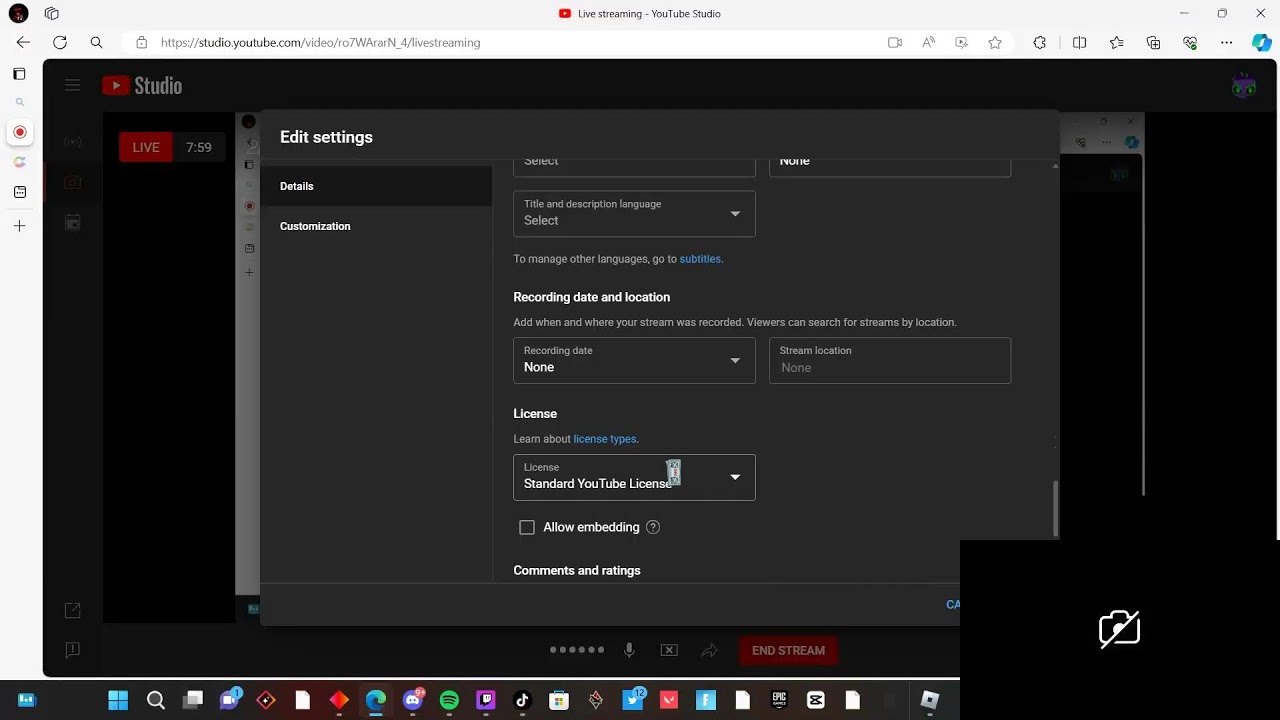This screenshot has width=1280, height=720.
Task: Open the channel account avatar
Action: point(1244,86)
